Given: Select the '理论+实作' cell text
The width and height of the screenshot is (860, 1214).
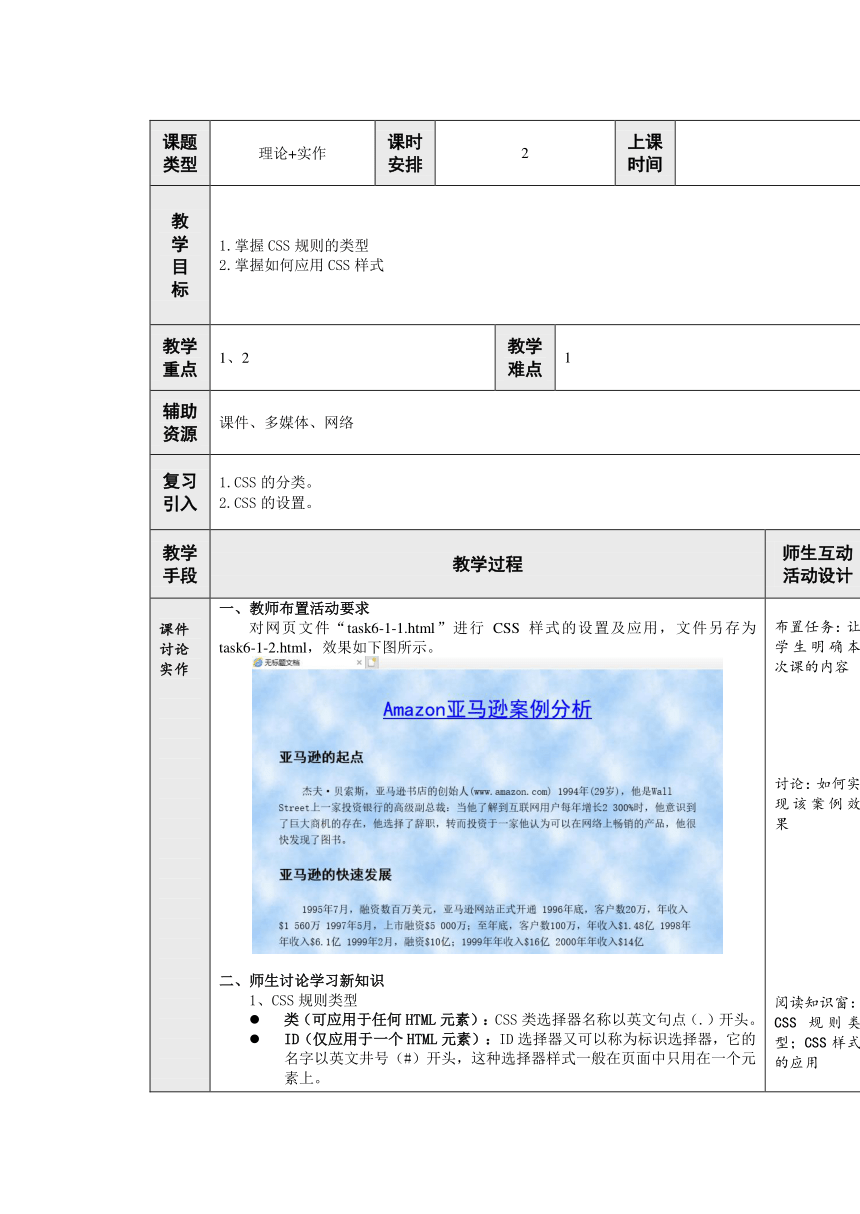Looking at the screenshot, I should 292,153.
